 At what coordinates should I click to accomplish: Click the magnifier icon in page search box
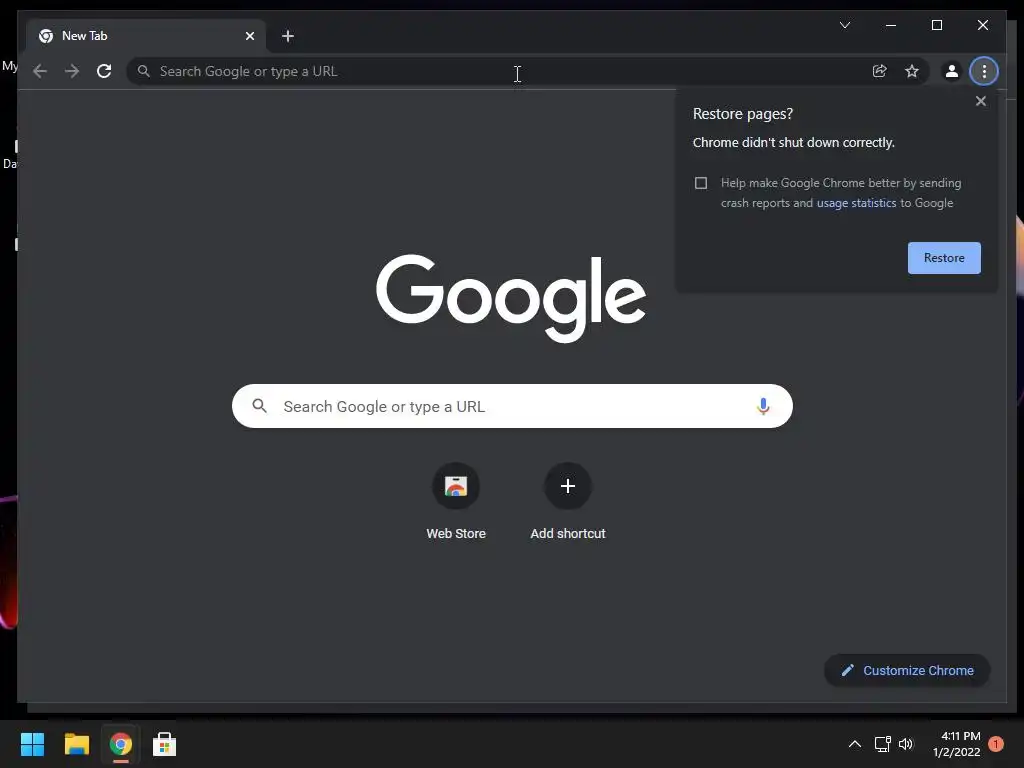click(x=259, y=406)
